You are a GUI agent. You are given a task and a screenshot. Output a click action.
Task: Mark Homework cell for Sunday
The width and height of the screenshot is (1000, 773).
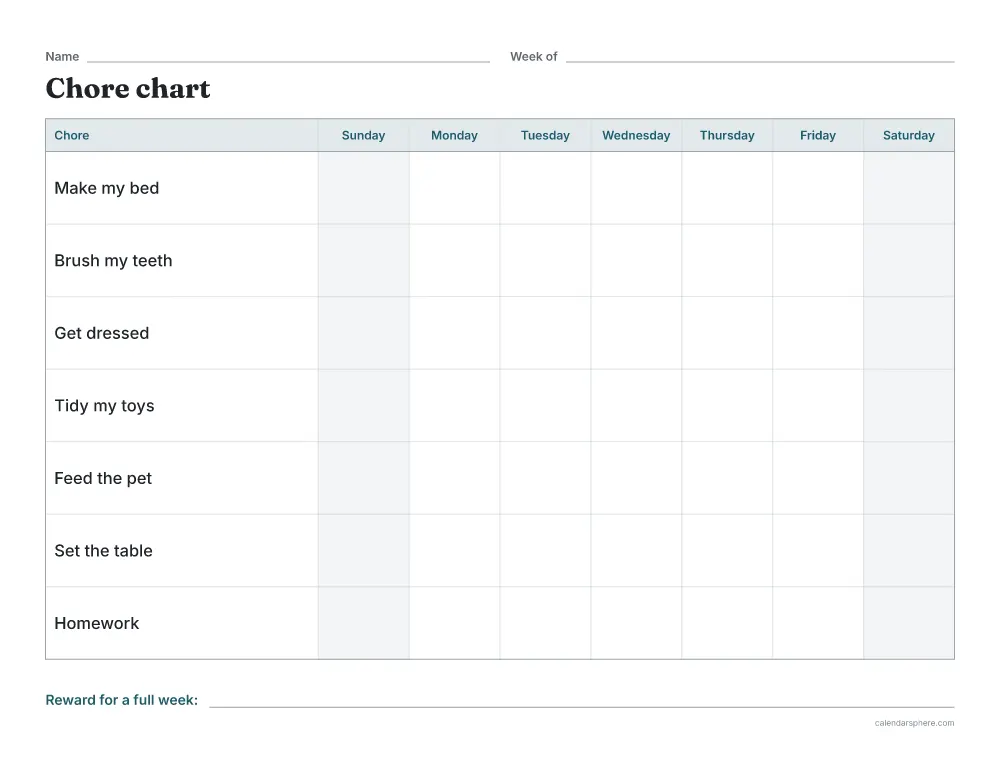pos(364,623)
